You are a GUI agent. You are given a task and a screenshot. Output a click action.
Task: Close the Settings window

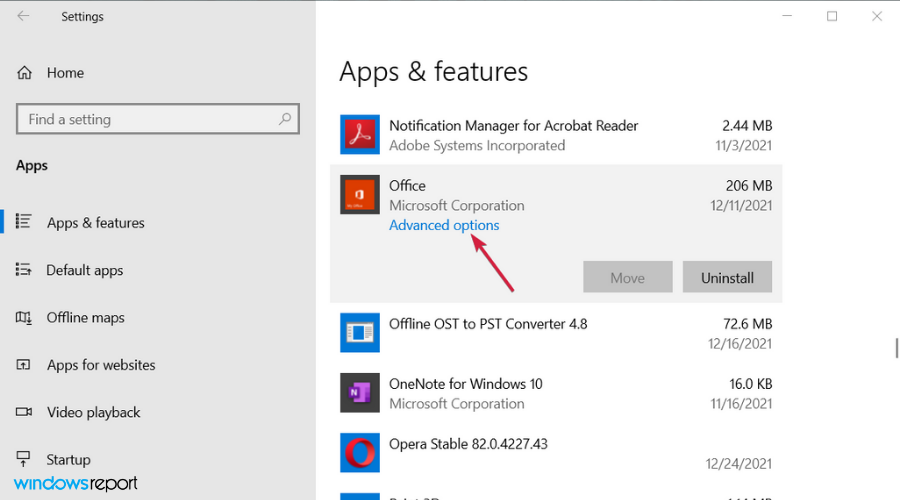click(x=876, y=16)
